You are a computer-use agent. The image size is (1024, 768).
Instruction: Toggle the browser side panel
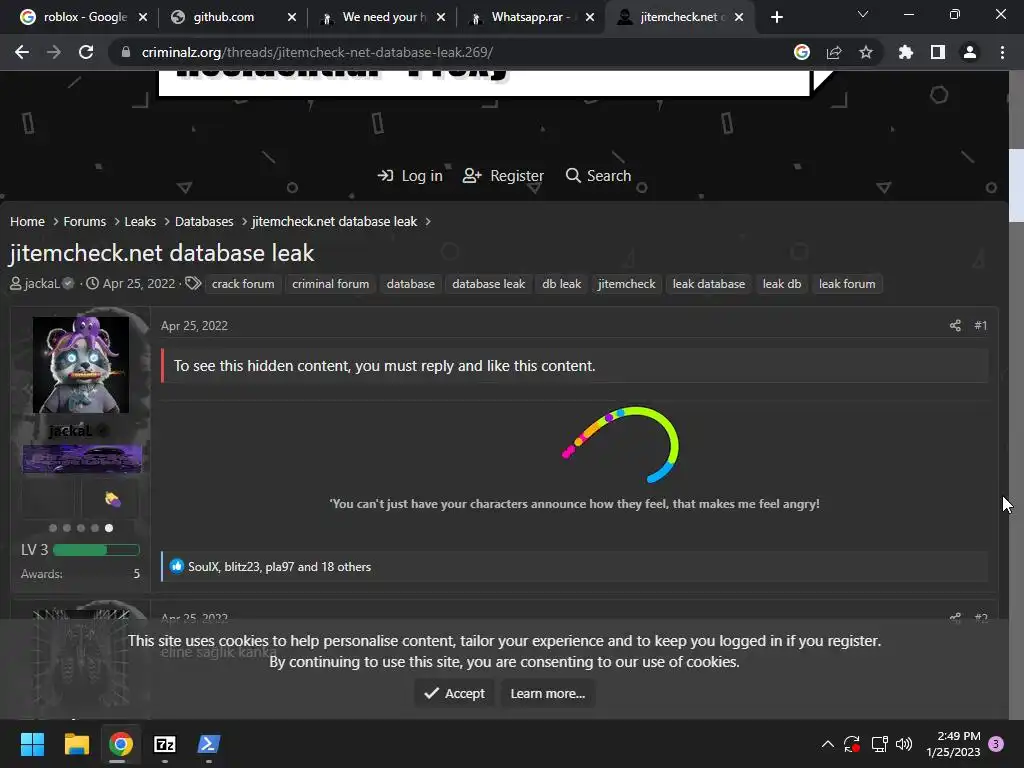pyautogui.click(x=938, y=52)
